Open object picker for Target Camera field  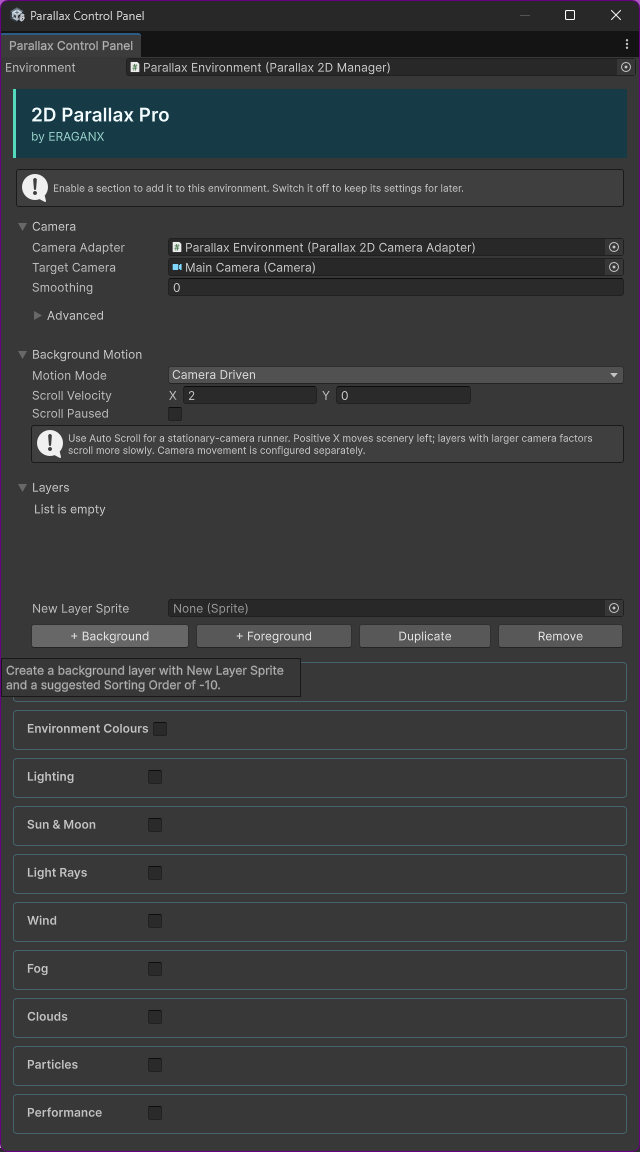click(x=614, y=267)
